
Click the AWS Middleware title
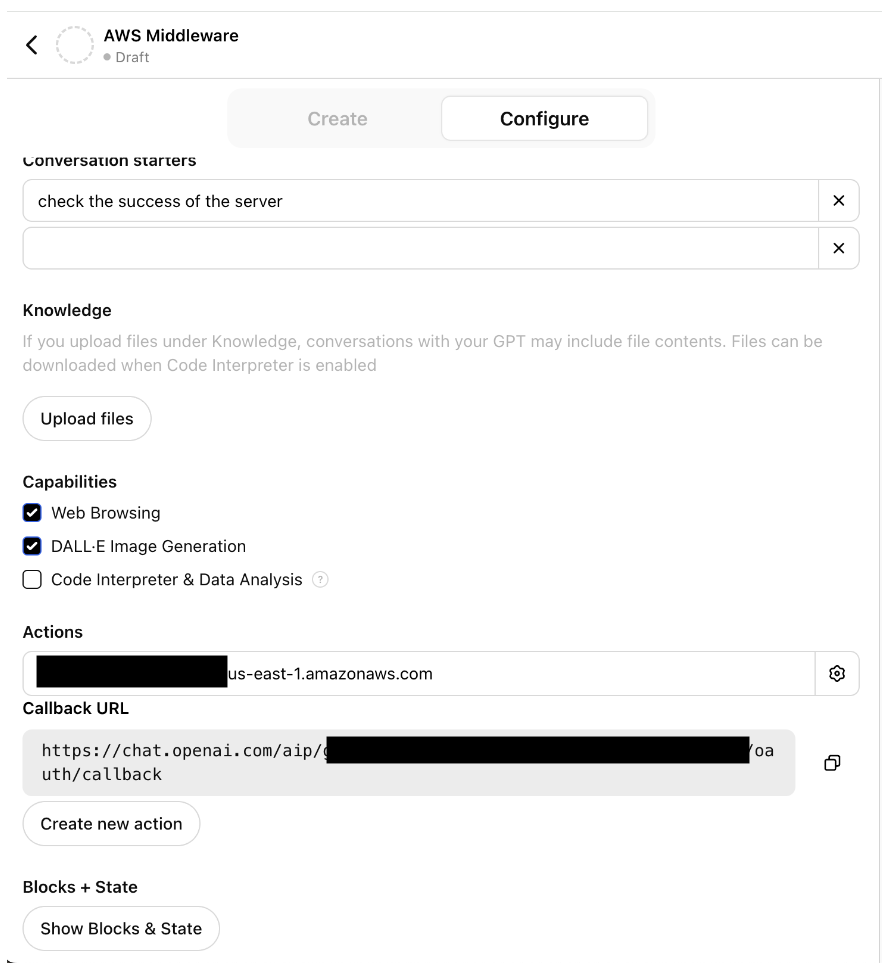point(170,35)
